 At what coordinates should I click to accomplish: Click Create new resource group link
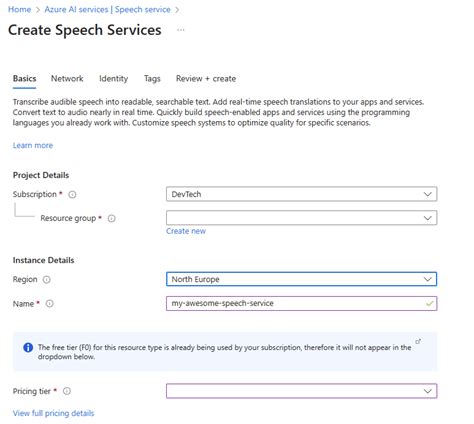(x=186, y=231)
